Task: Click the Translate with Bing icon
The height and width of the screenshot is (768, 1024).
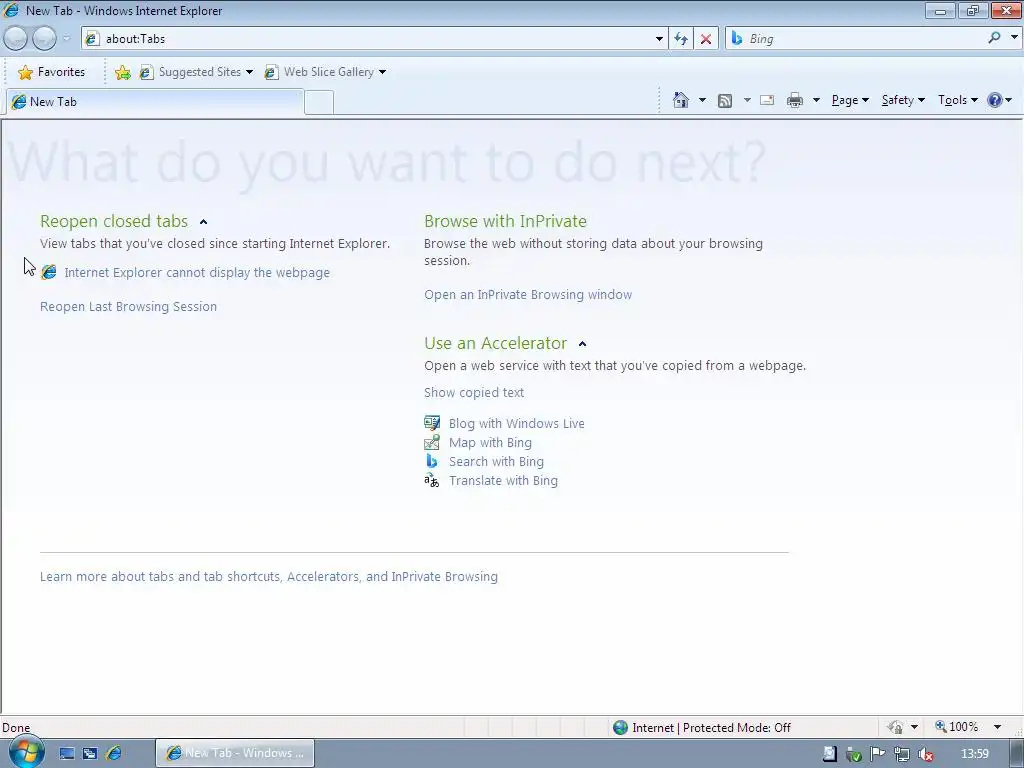Action: [432, 481]
